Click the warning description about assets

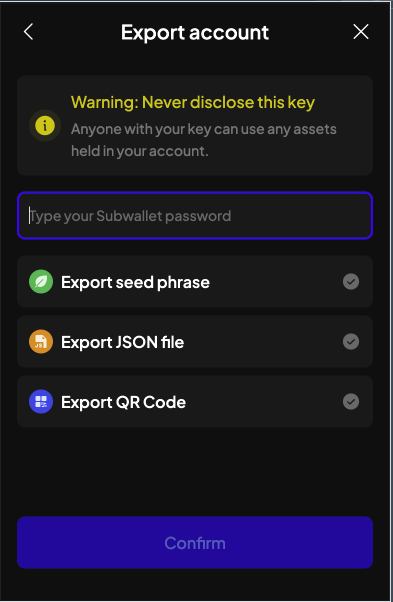203,140
